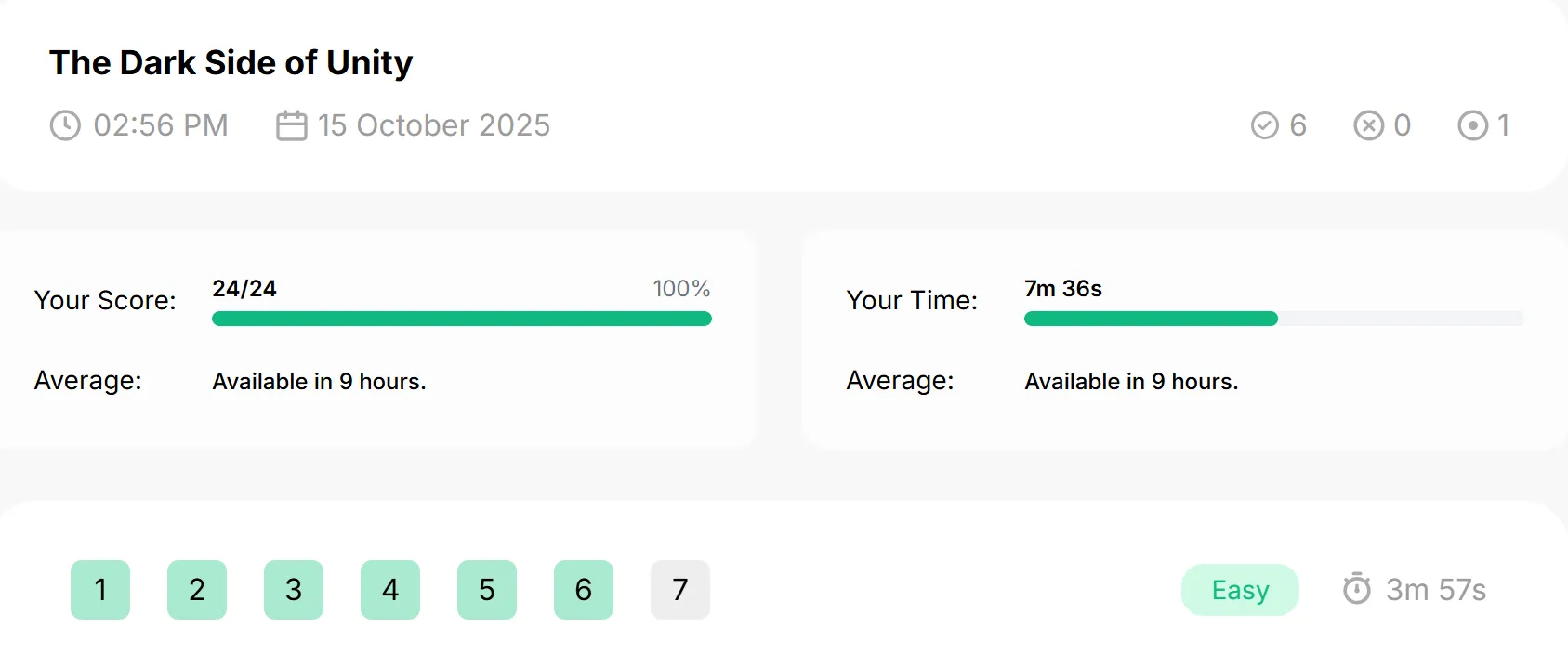
Task: Click the 7m 36s time value
Action: coord(1063,289)
